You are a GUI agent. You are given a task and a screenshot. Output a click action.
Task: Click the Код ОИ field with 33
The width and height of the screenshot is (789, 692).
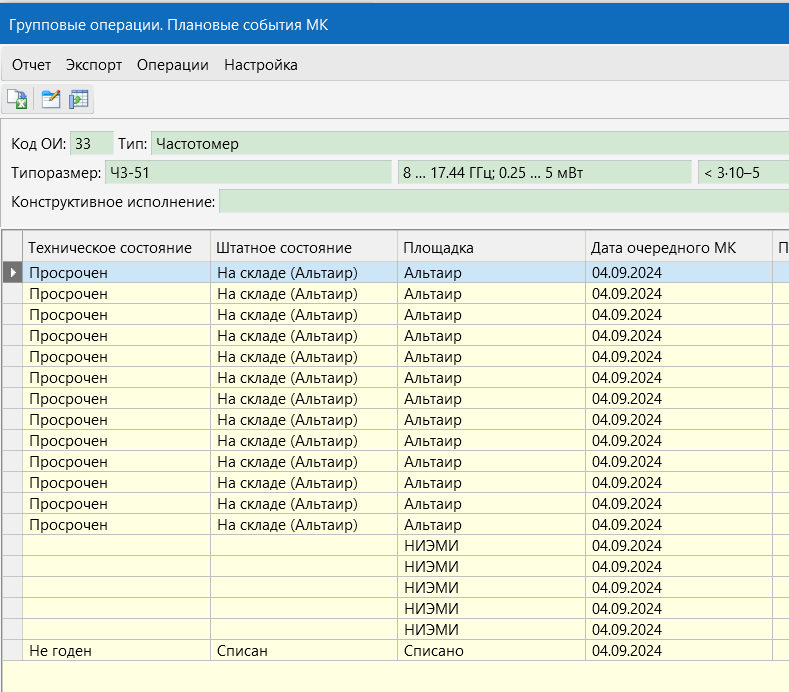pyautogui.click(x=92, y=143)
